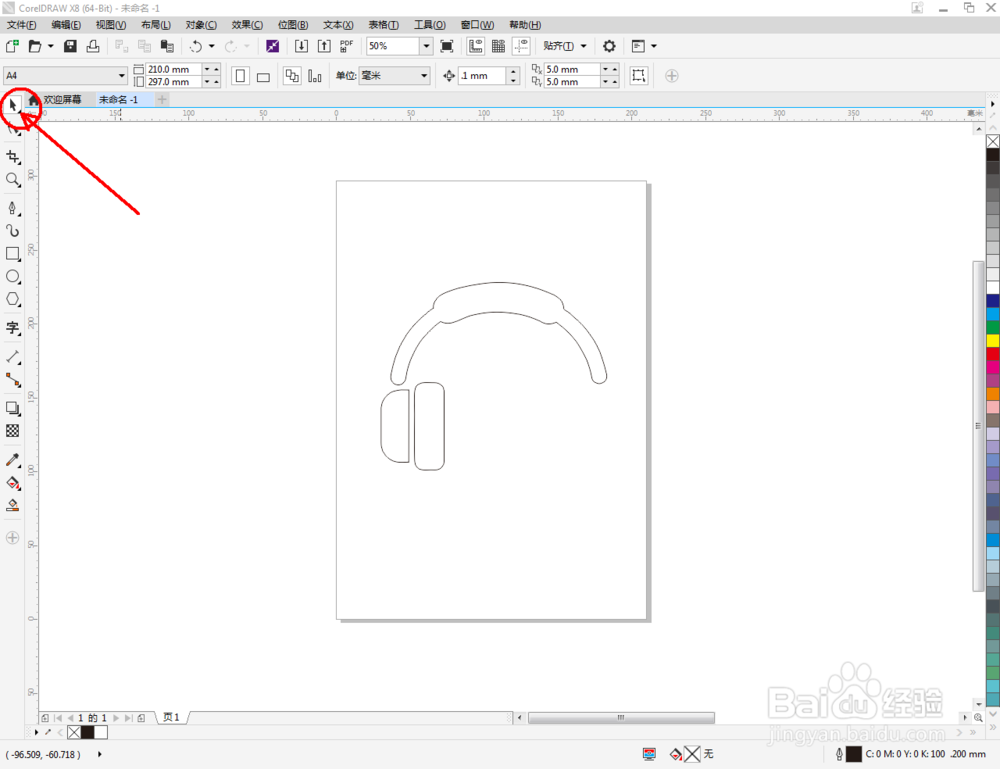Screen dimensions: 1000x769
Task: Toggle Show rulers
Action: 475,46
